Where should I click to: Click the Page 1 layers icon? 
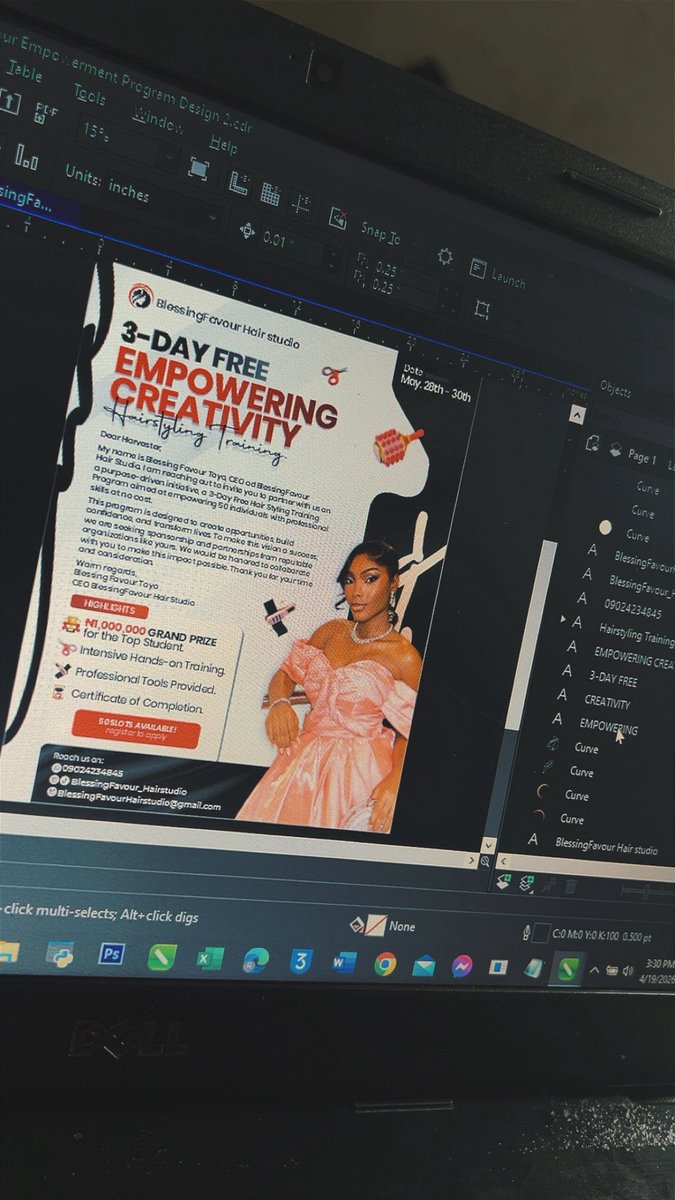point(617,450)
